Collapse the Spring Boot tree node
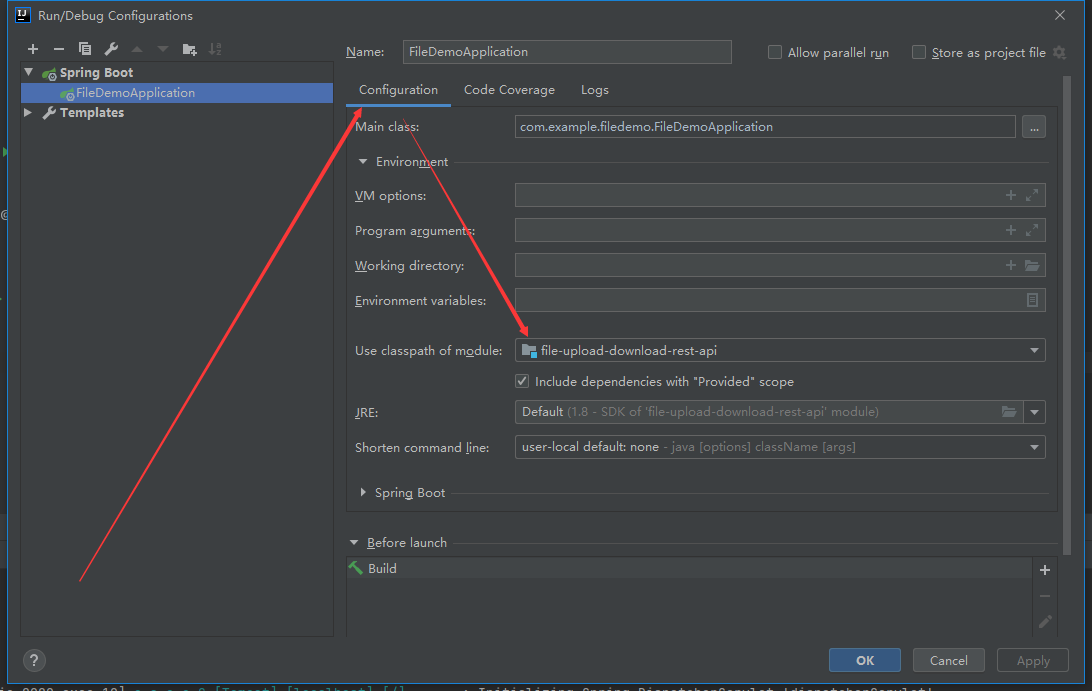The height and width of the screenshot is (691, 1092). click(29, 72)
